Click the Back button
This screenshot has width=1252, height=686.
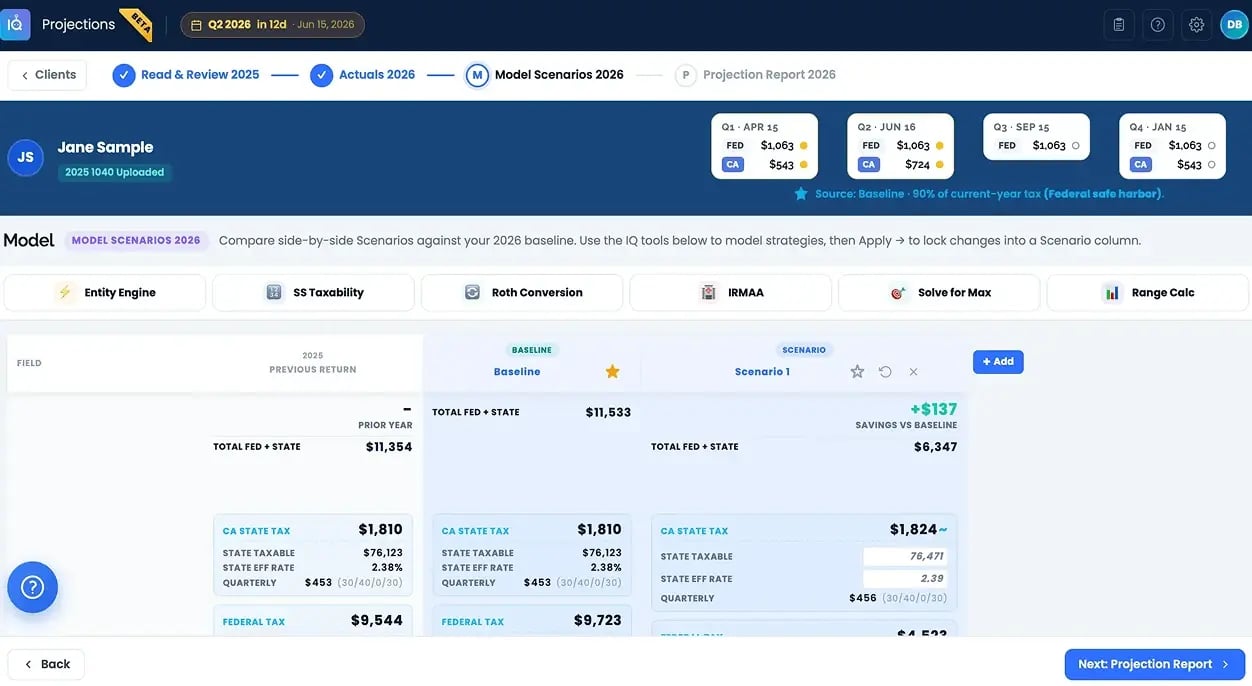click(x=46, y=664)
